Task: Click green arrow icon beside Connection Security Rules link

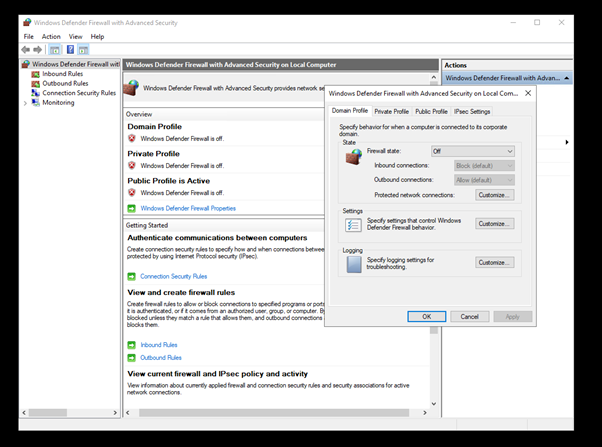Action: click(x=132, y=276)
